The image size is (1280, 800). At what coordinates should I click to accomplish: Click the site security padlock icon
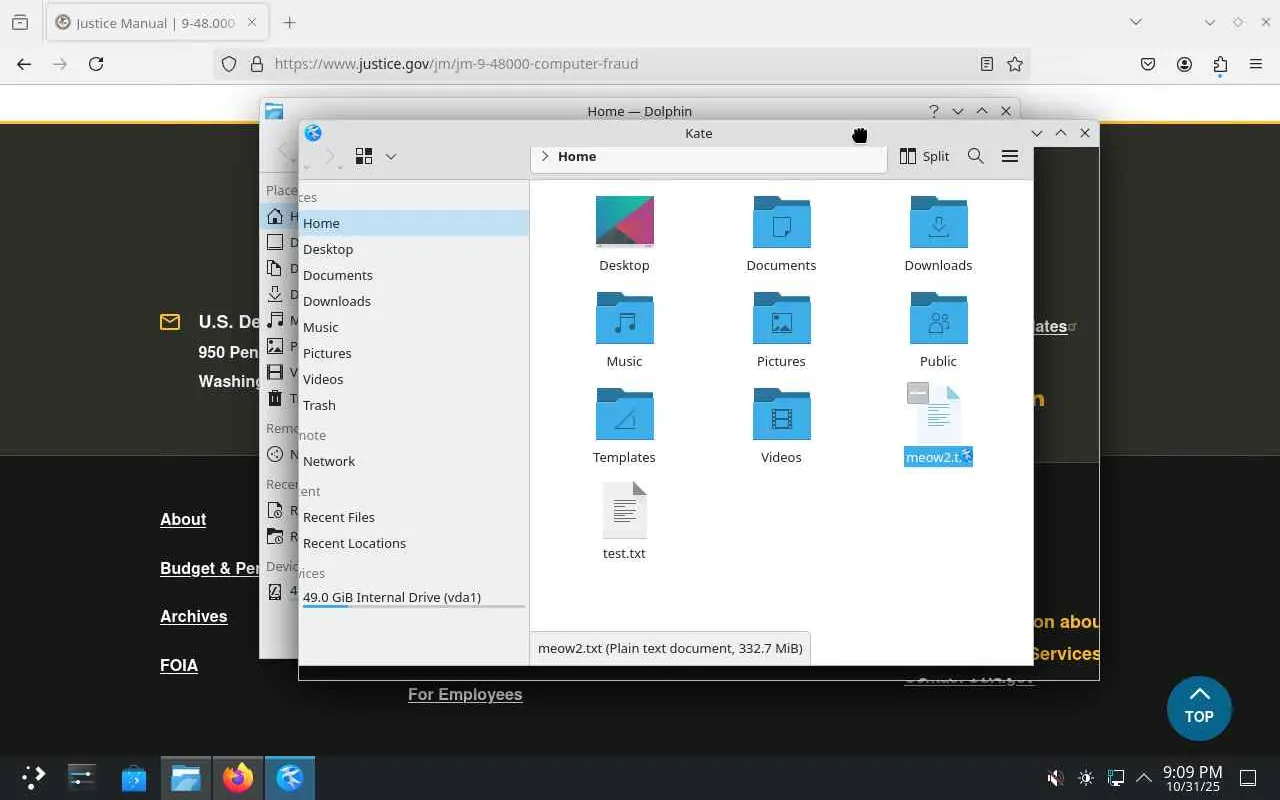[257, 64]
